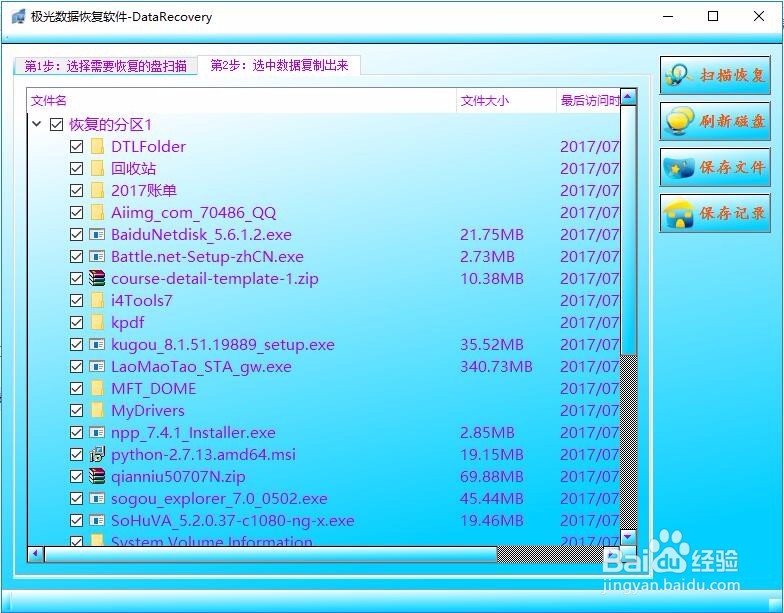This screenshot has width=784, height=613.
Task: Collapse the 恢复的分区1 tree node
Action: [36, 124]
